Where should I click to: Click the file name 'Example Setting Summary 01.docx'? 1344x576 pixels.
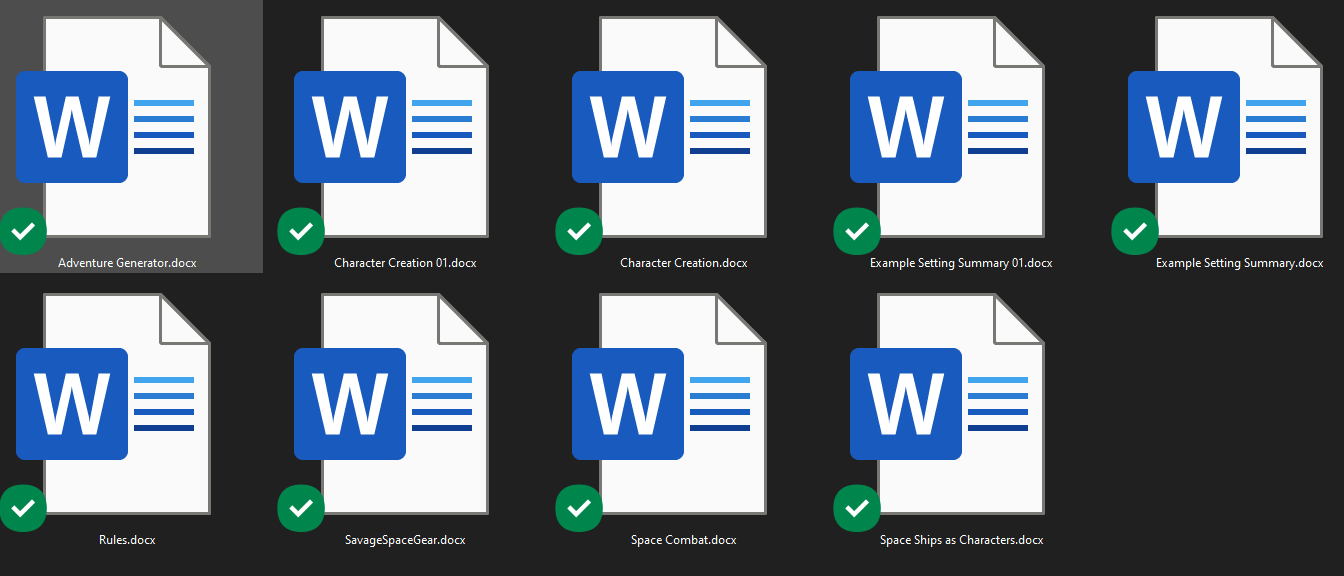[x=961, y=263]
